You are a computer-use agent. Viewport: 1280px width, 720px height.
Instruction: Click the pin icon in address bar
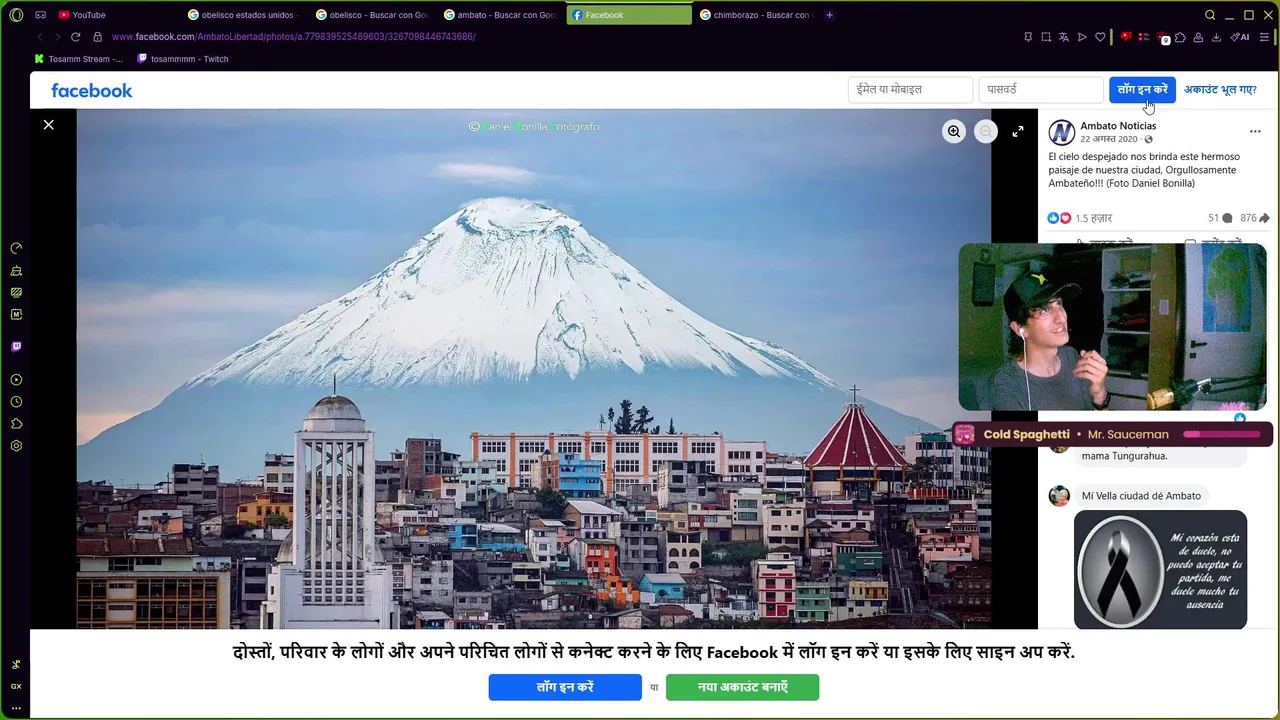1028,37
